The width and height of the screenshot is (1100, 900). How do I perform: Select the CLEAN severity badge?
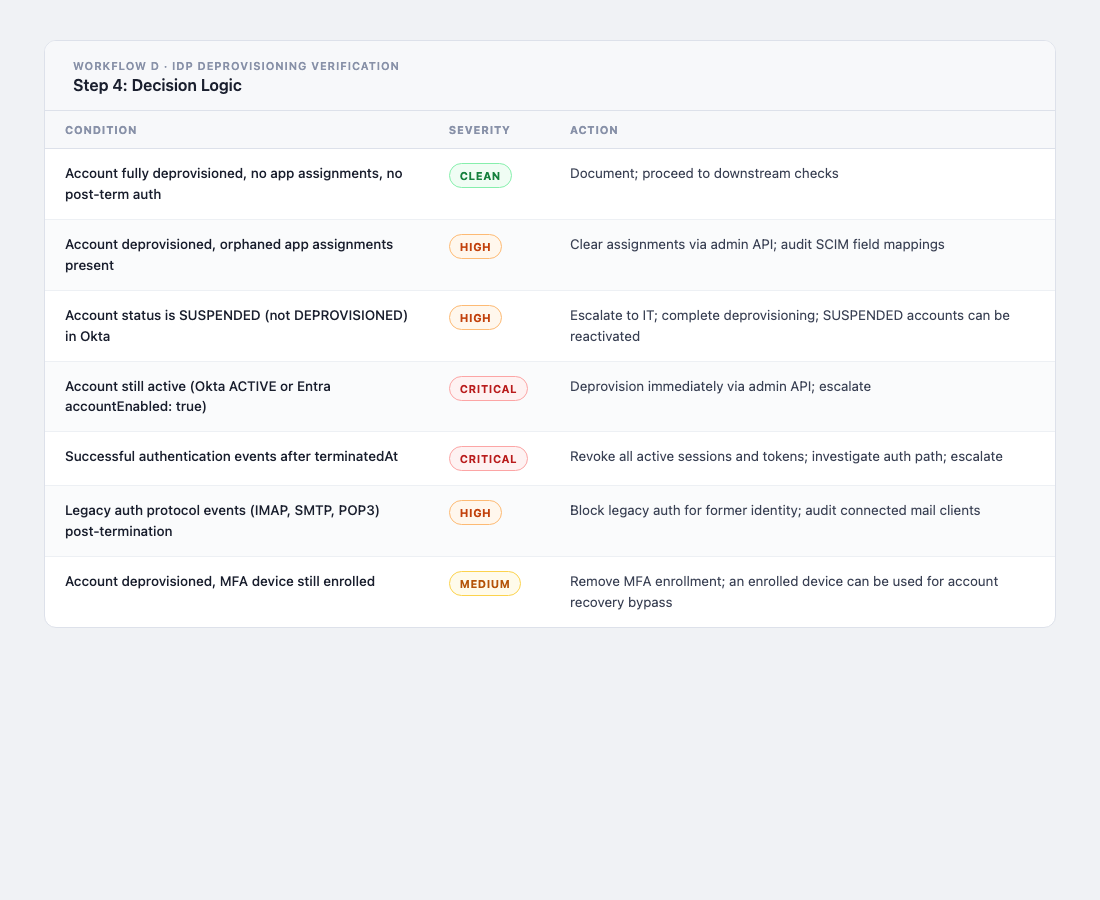pos(480,176)
